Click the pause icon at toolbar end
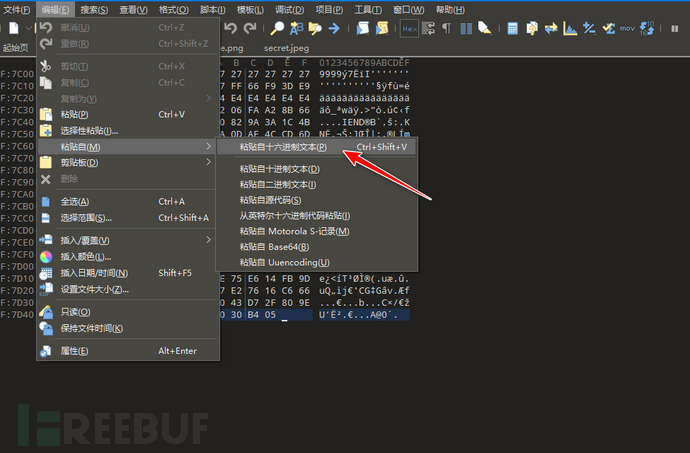Image resolution: width=690 pixels, height=453 pixels. coord(675,29)
